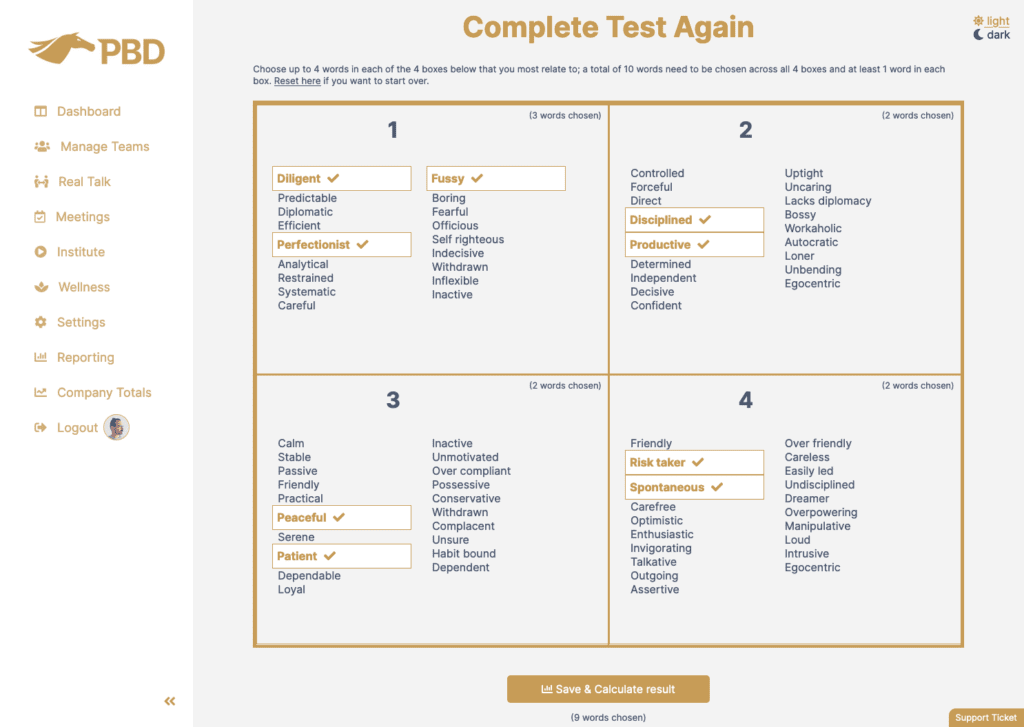Collapse the sidebar with double chevron
The height and width of the screenshot is (727, 1024).
(170, 701)
